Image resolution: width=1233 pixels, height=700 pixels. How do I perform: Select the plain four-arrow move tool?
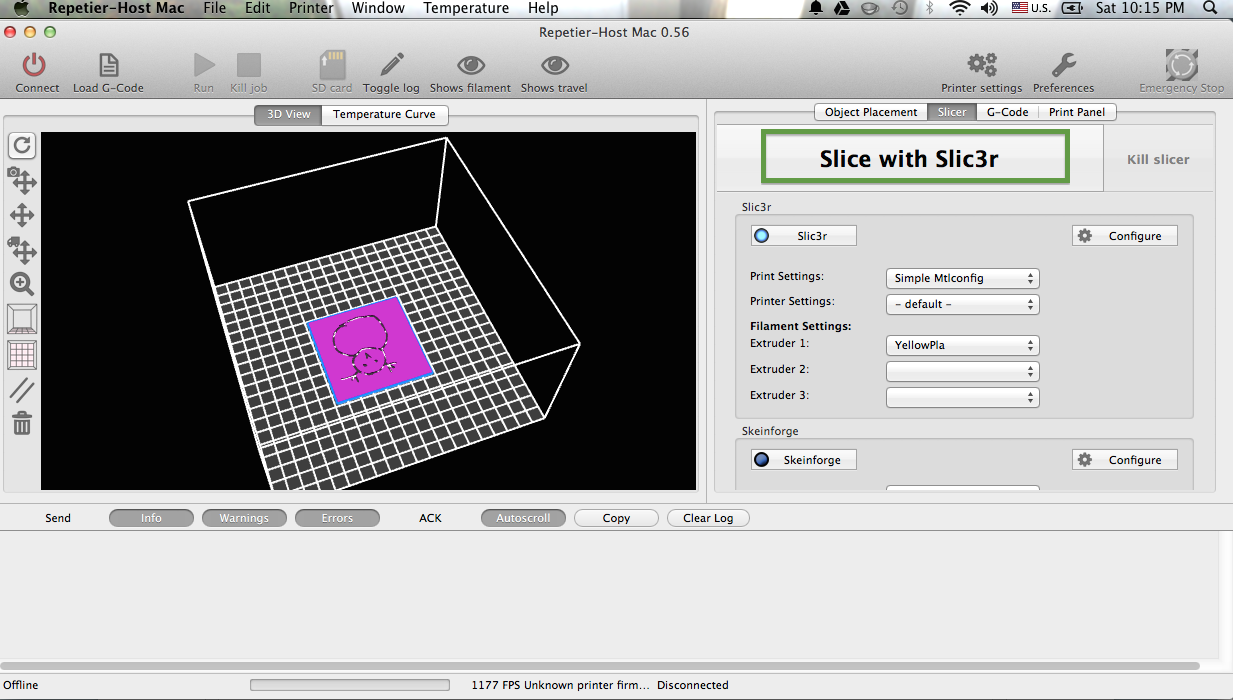point(22,215)
